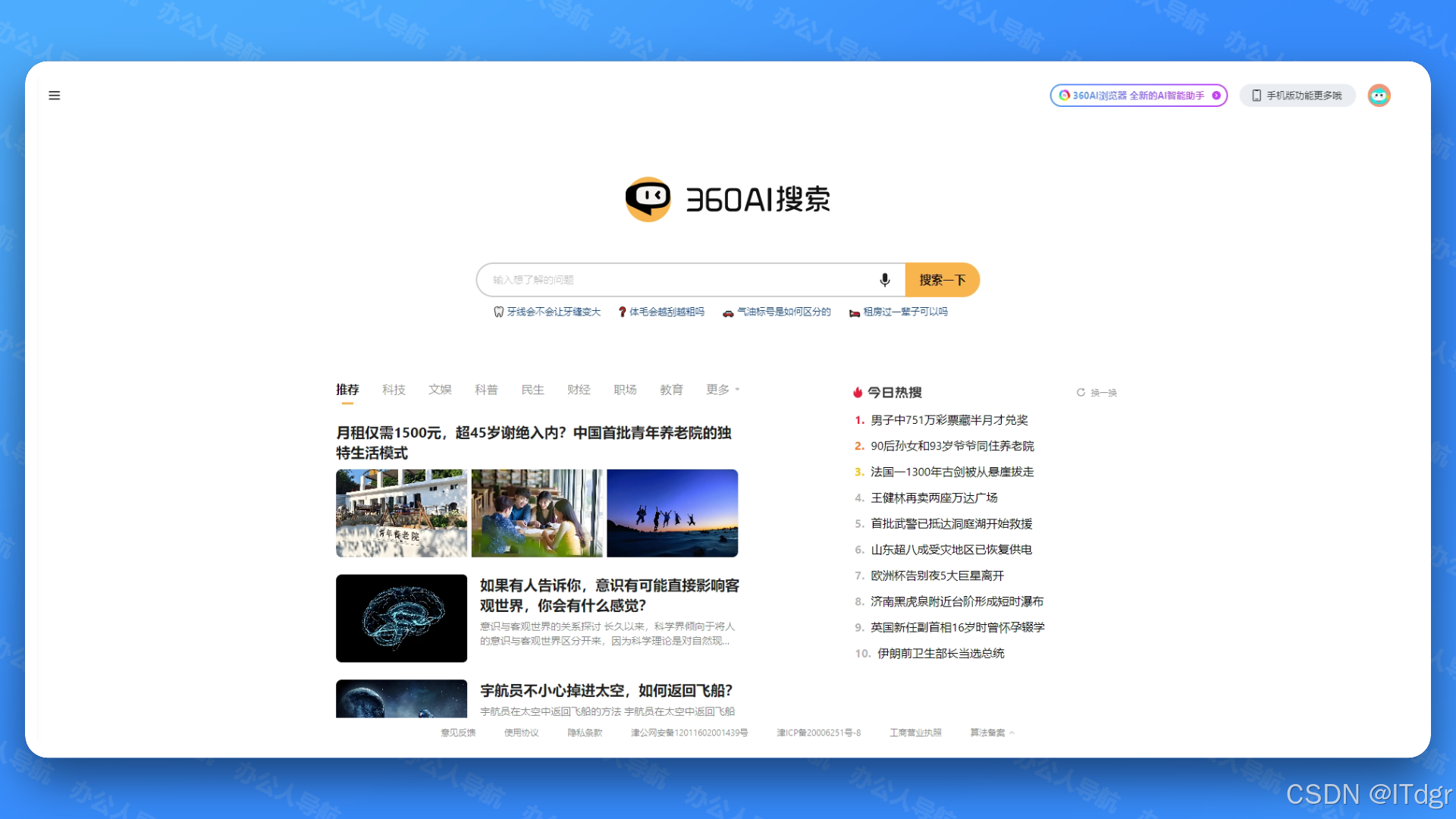Screen dimensions: 1456x819
Task: Select the 教育 tab
Action: point(671,390)
